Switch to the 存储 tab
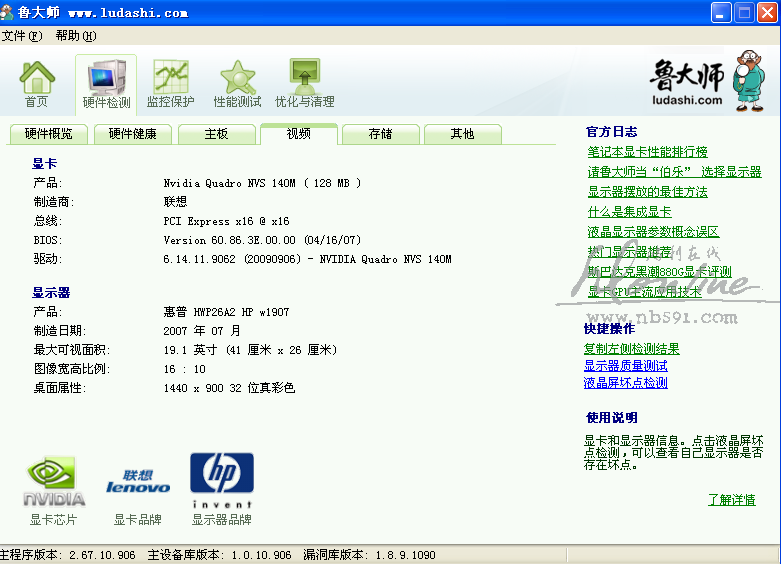 pos(380,134)
